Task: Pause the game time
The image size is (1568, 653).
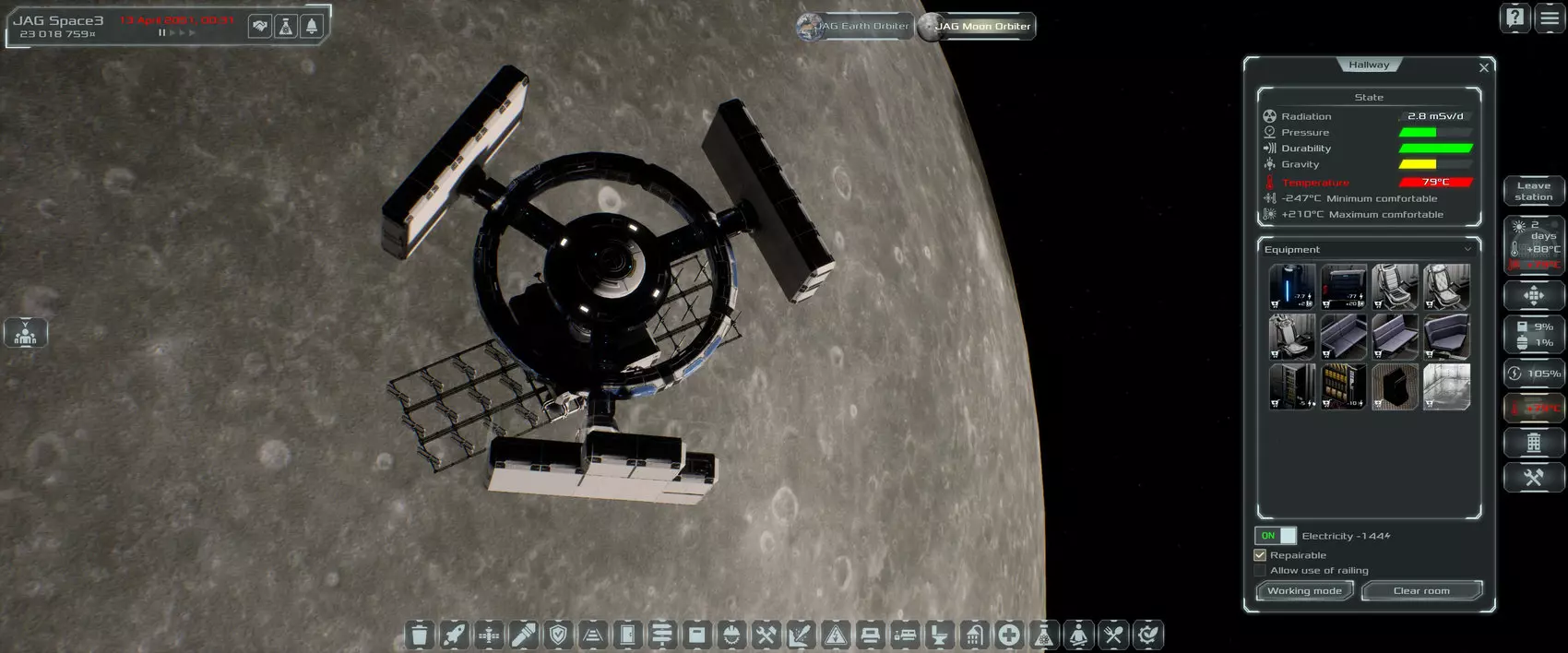Action: point(162,32)
